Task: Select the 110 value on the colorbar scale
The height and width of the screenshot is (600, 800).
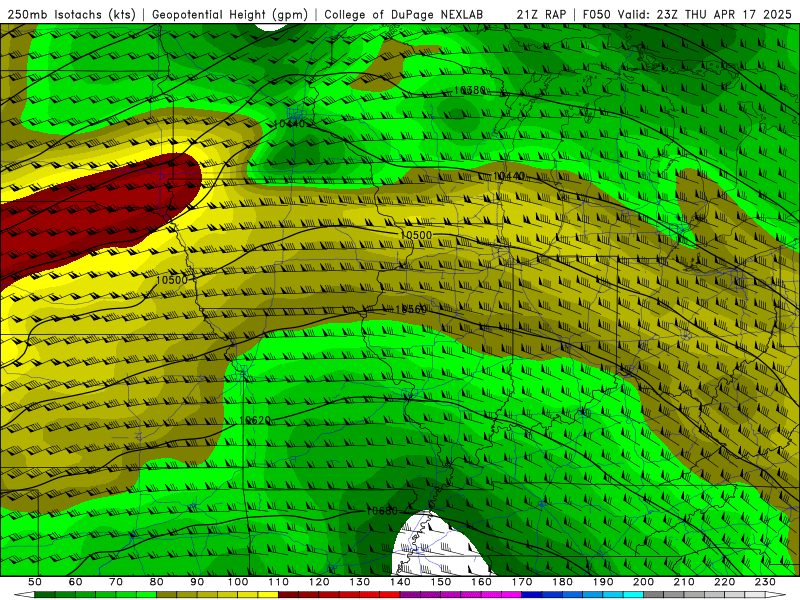Action: [x=279, y=582]
